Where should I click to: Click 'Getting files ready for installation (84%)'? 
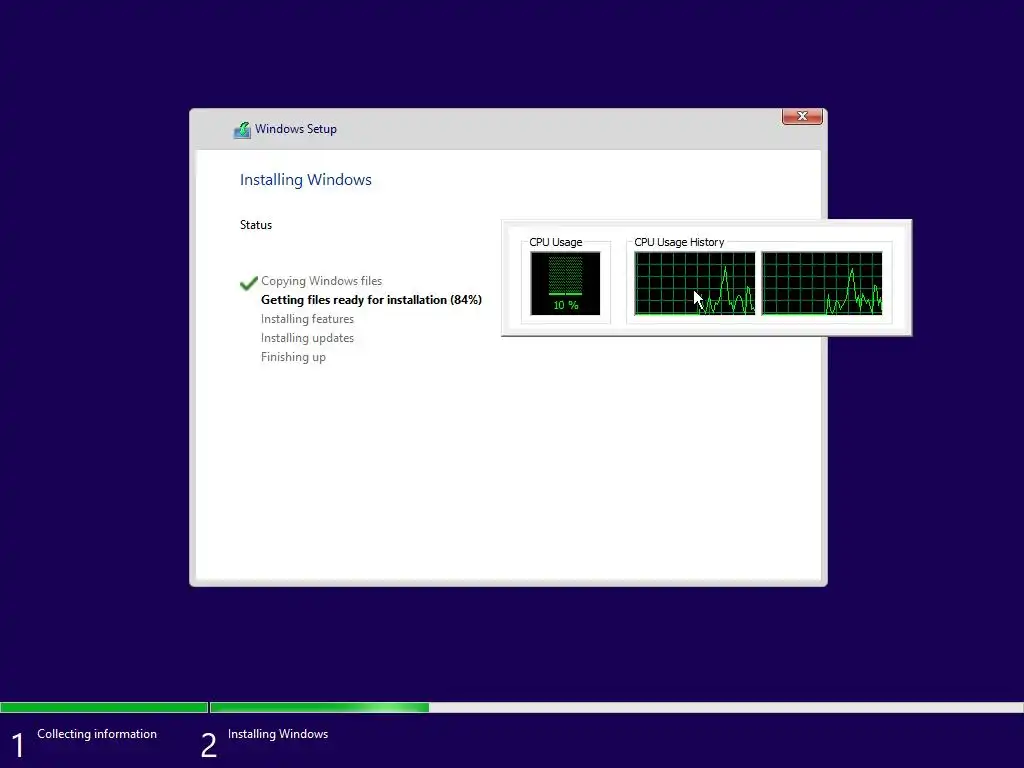point(371,300)
